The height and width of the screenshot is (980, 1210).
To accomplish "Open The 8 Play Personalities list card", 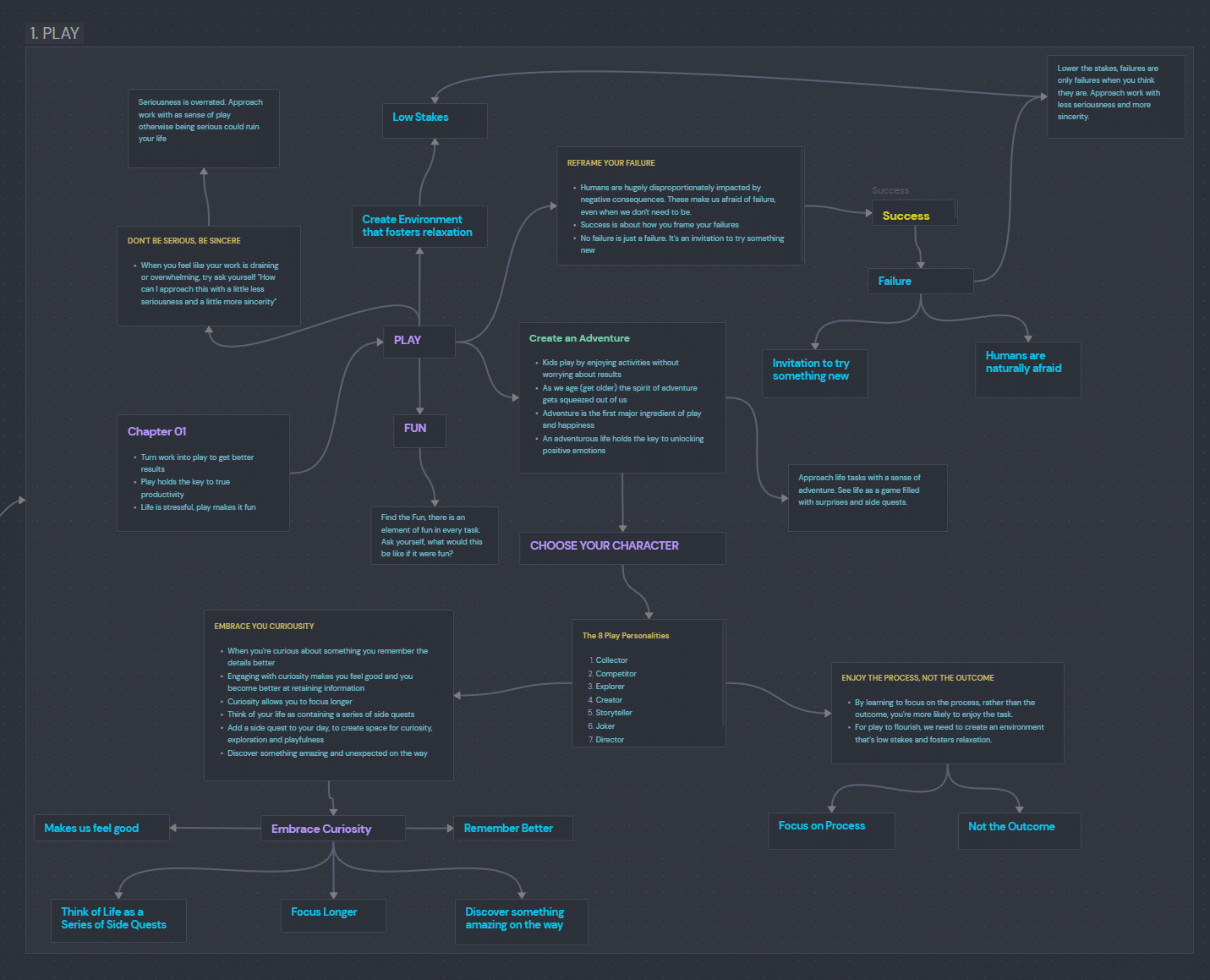I will 649,683.
